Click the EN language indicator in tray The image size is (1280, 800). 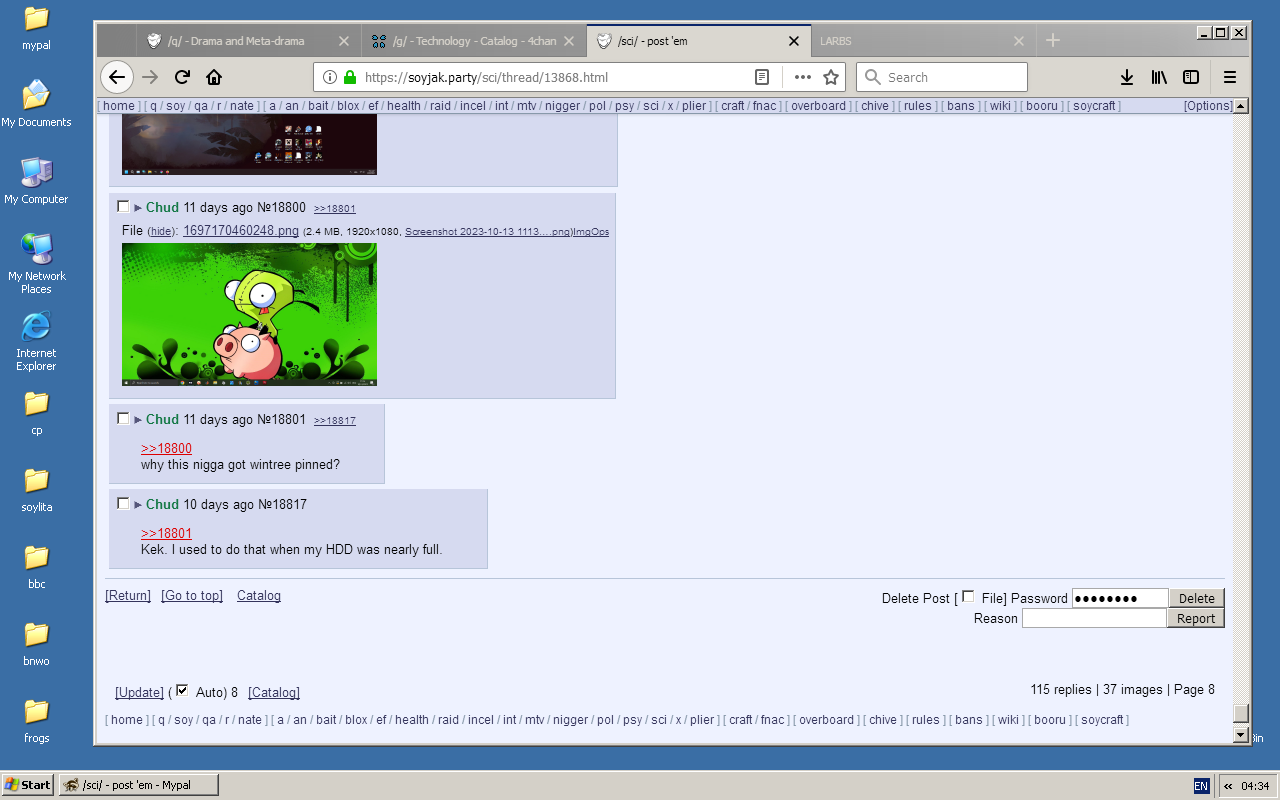tap(1201, 786)
